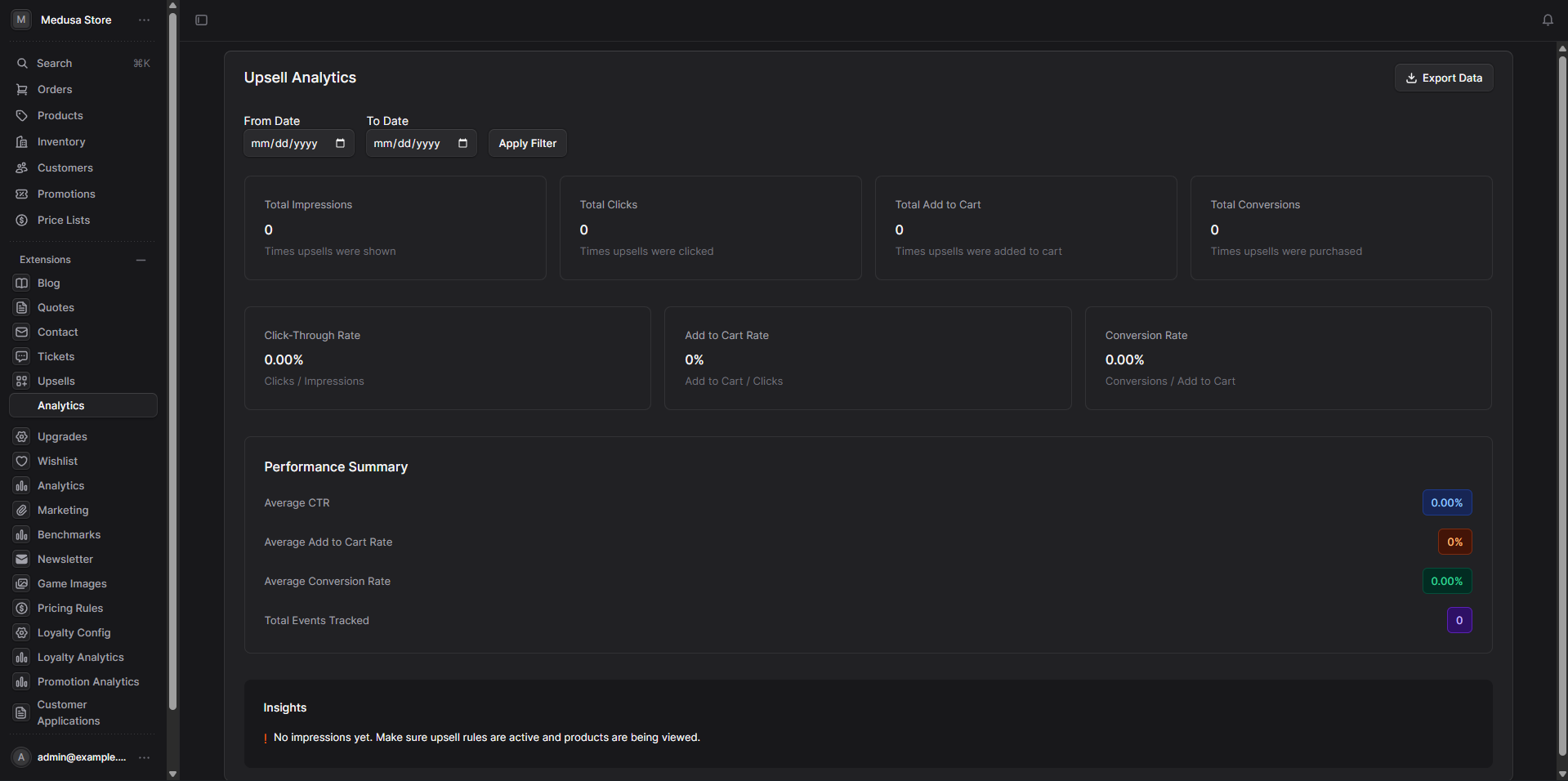Click the Search magnifier icon
The height and width of the screenshot is (781, 1568).
(x=22, y=63)
